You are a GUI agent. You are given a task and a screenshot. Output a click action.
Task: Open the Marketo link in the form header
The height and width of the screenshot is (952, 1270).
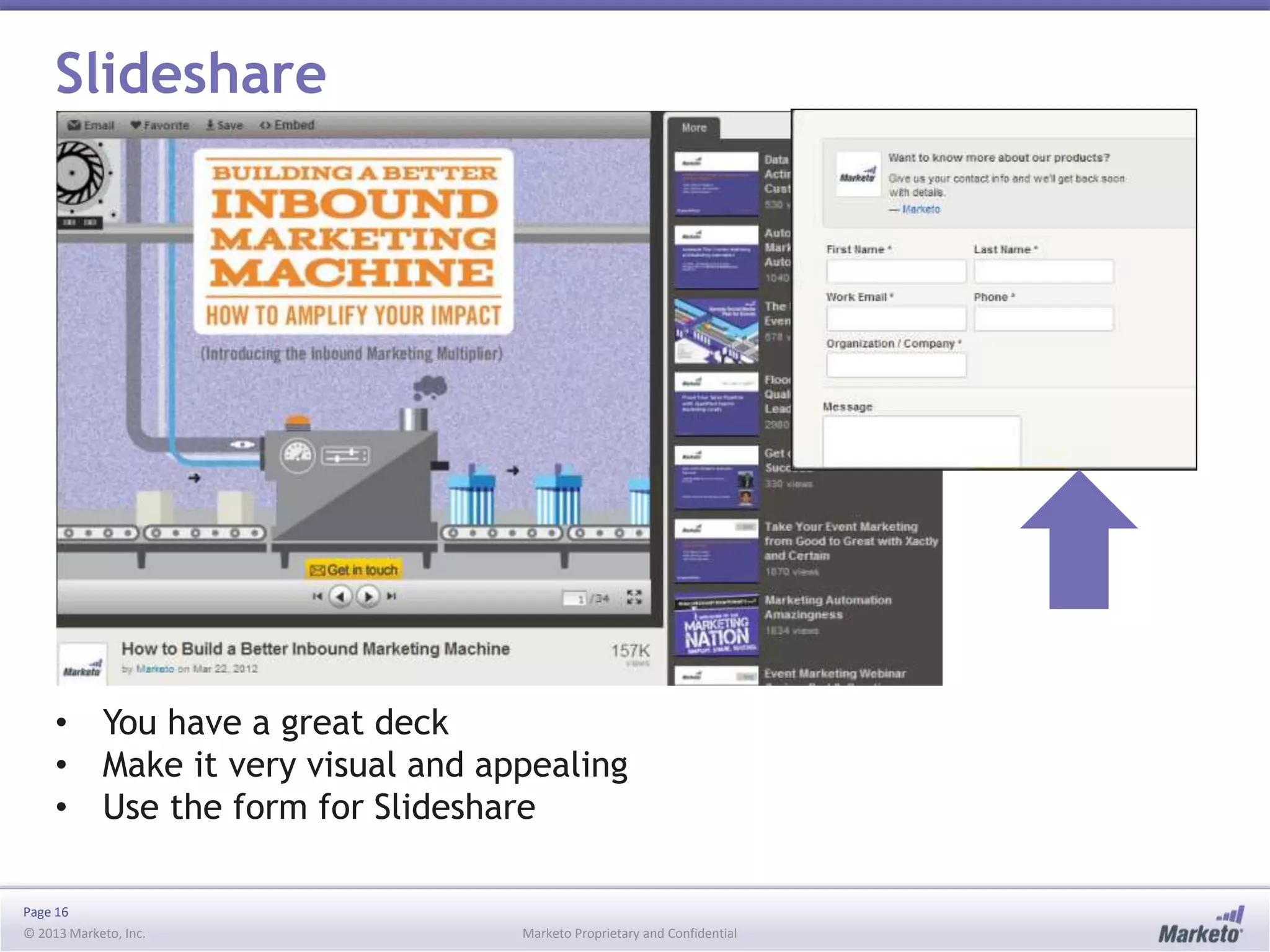pyautogui.click(x=921, y=209)
